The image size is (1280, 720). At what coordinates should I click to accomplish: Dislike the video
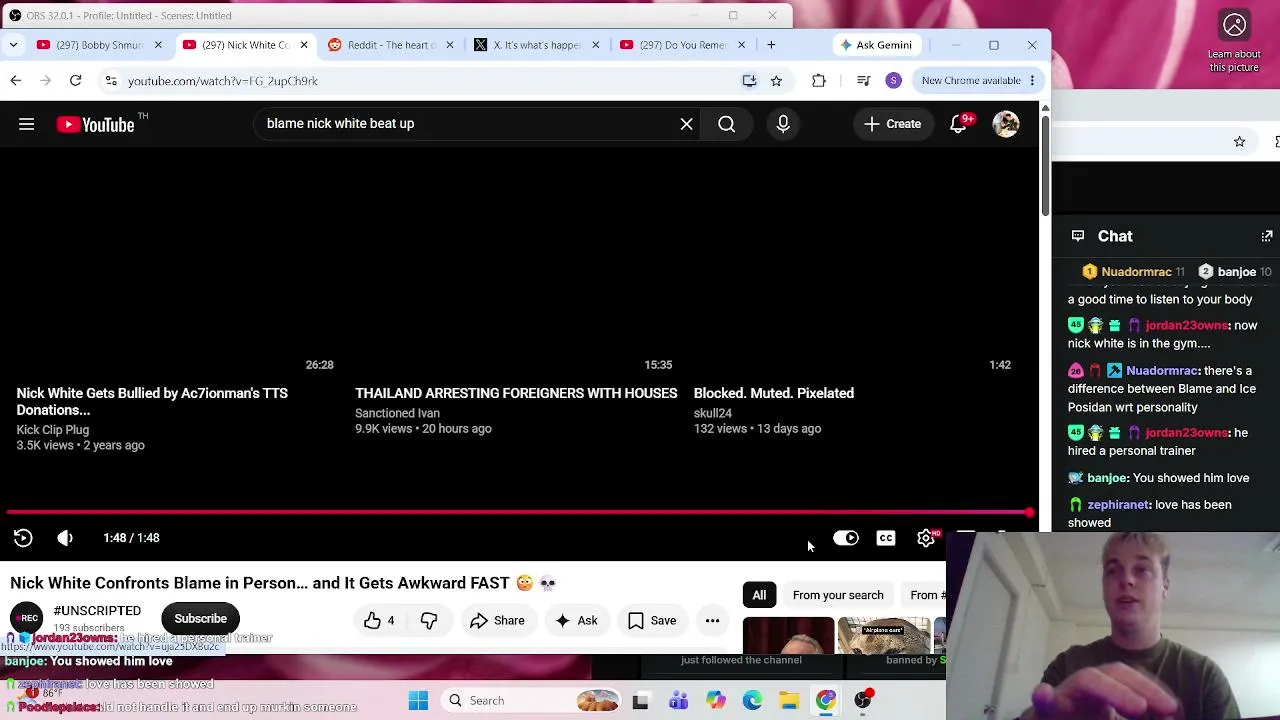429,621
